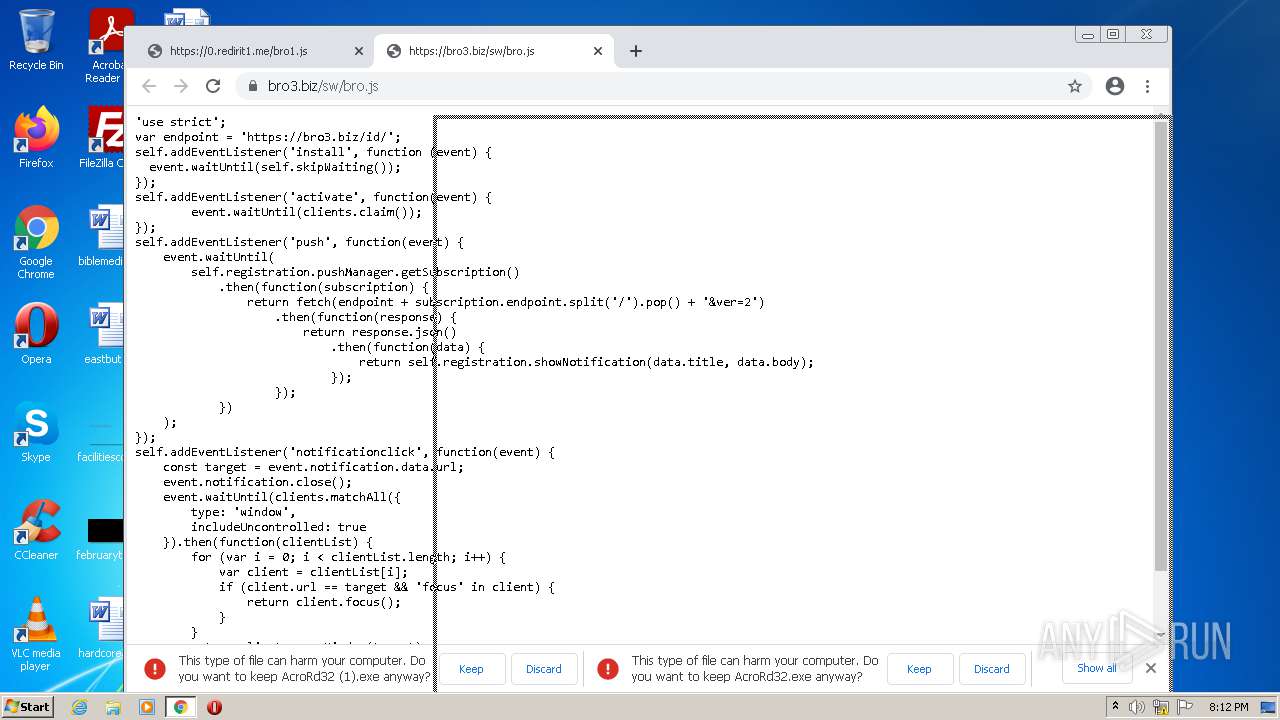
Task: Keep the AcroRd32.exe download
Action: pyautogui.click(x=919, y=669)
